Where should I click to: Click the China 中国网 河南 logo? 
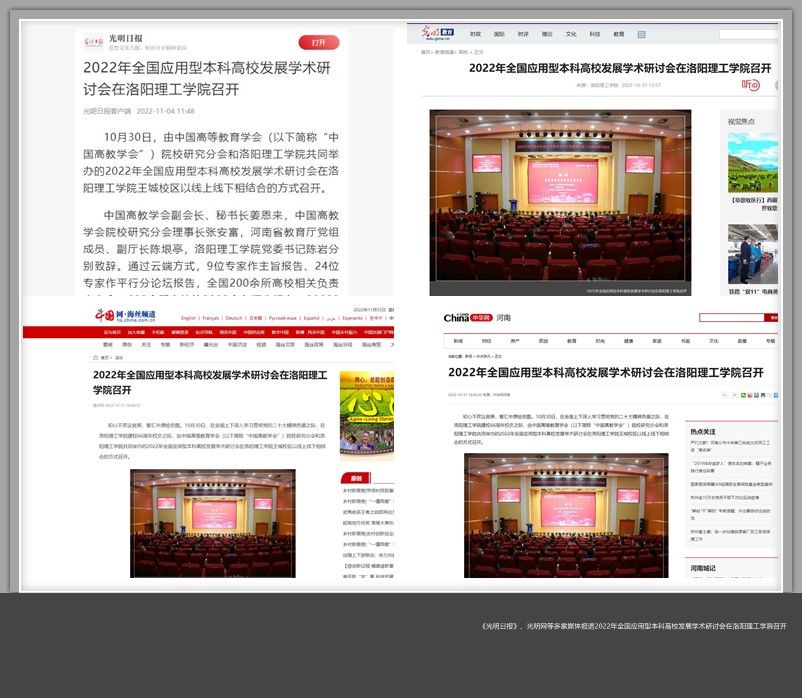pos(478,317)
